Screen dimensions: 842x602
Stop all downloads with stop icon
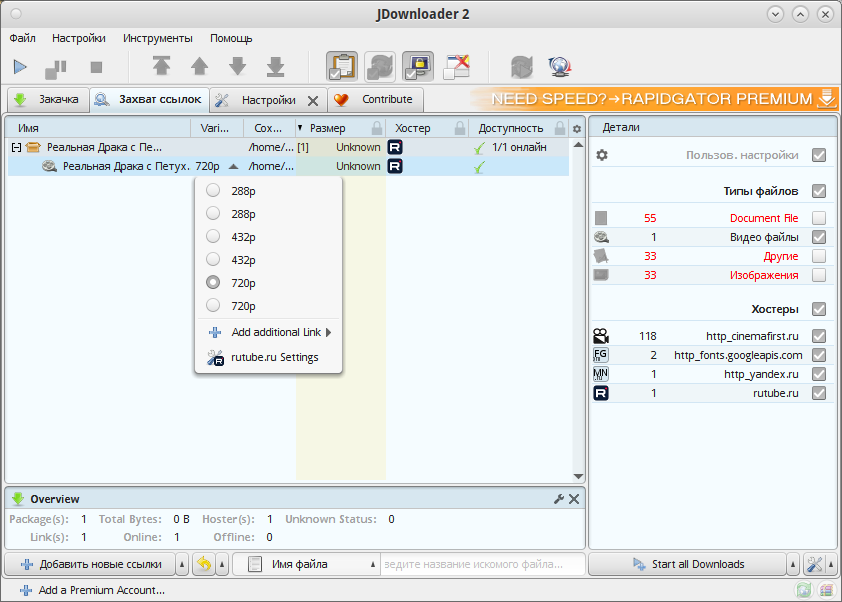[x=96, y=67]
